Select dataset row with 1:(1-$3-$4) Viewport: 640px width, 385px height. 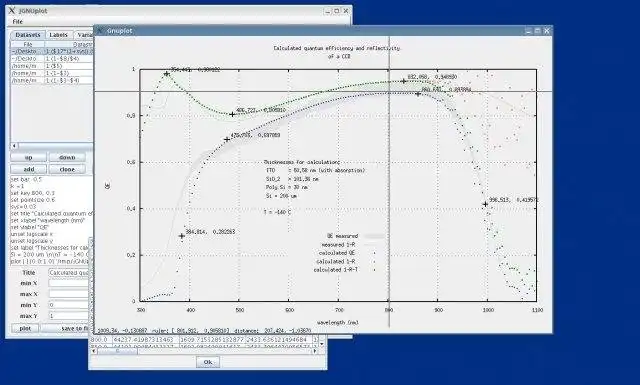click(52, 80)
